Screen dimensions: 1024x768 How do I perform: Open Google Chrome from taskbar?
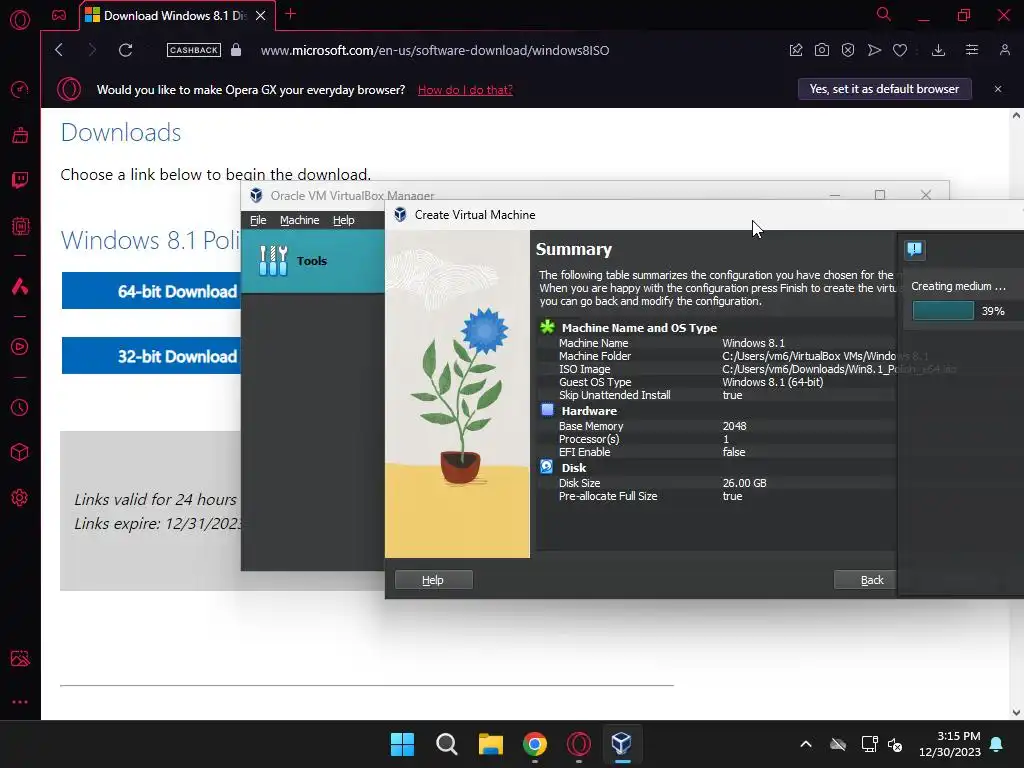point(535,744)
